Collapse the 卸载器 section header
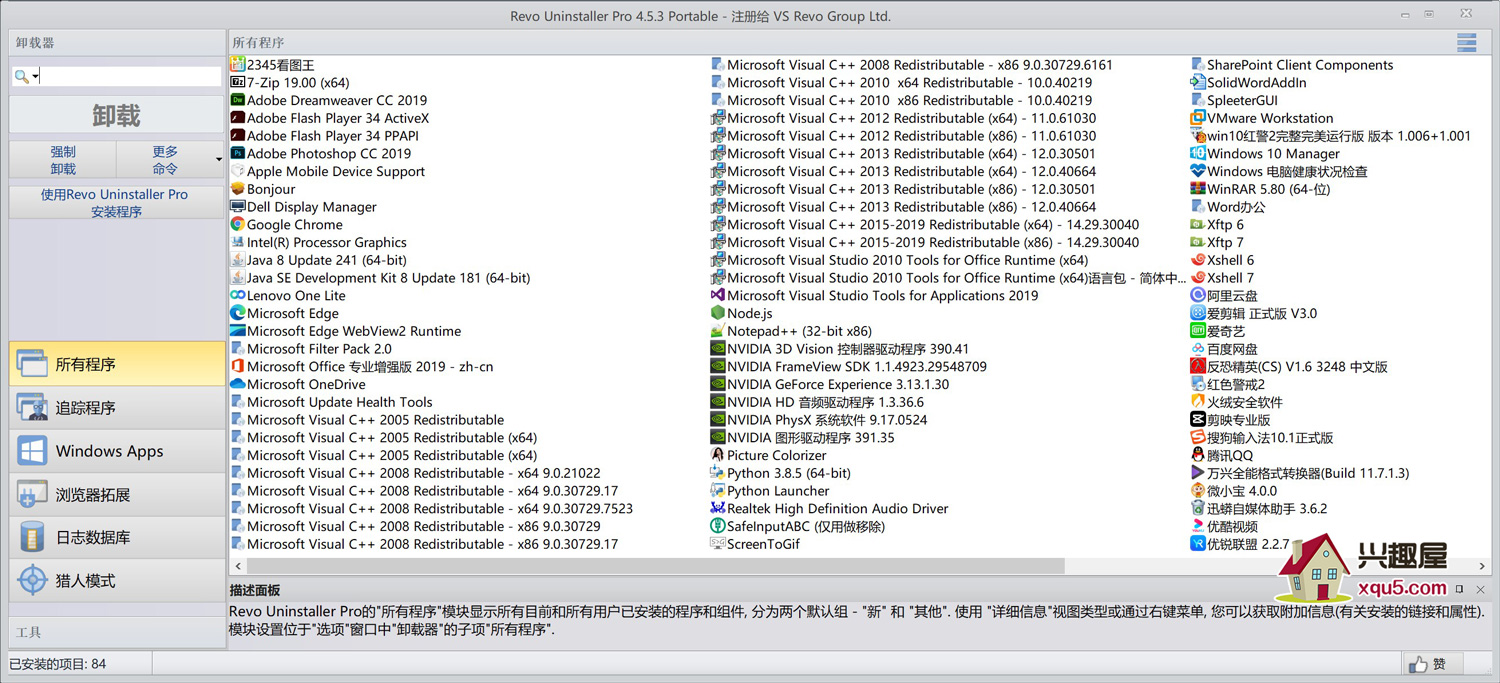The image size is (1500, 683). (x=117, y=43)
